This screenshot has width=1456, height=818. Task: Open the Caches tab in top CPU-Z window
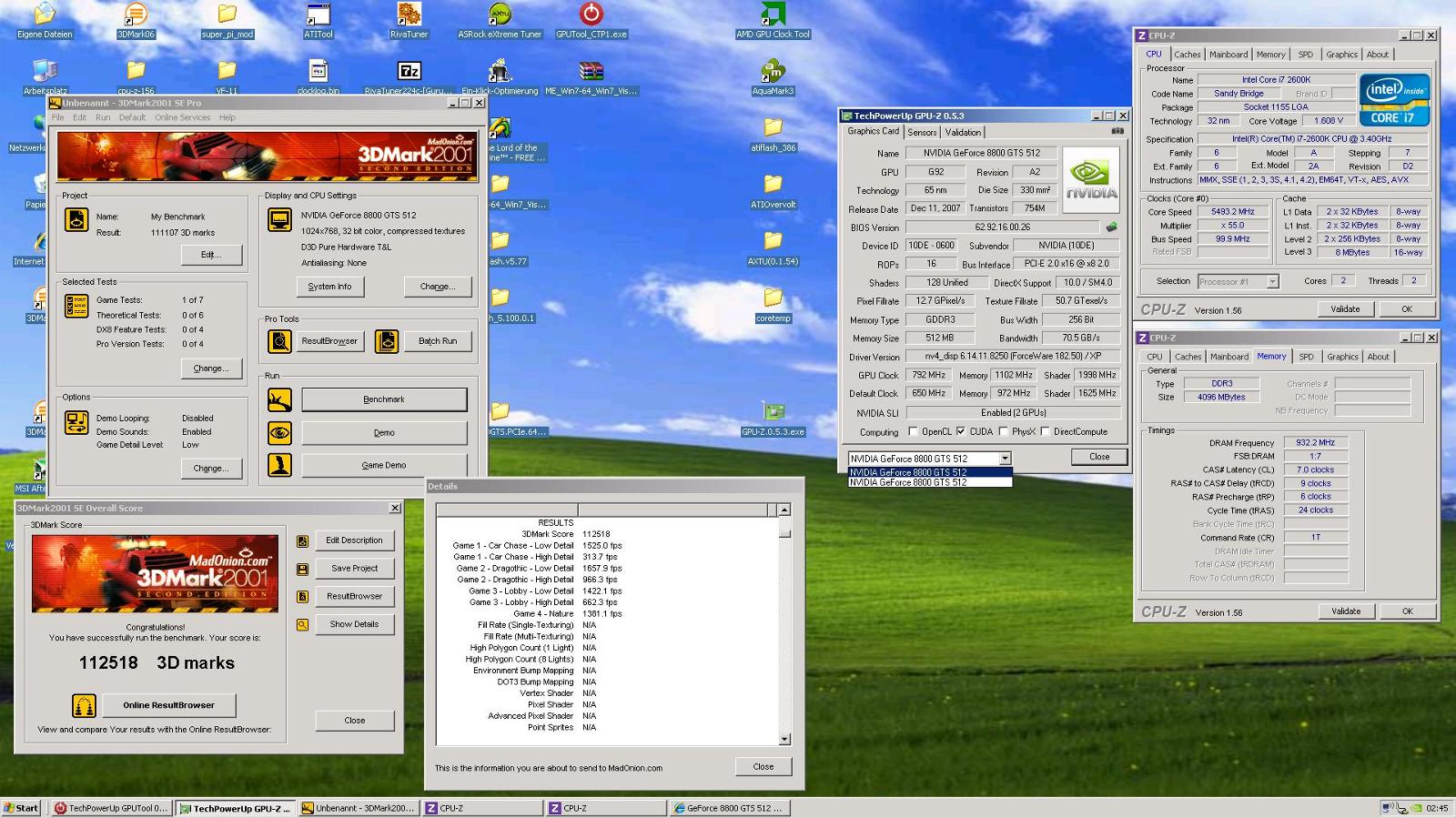click(x=1187, y=55)
